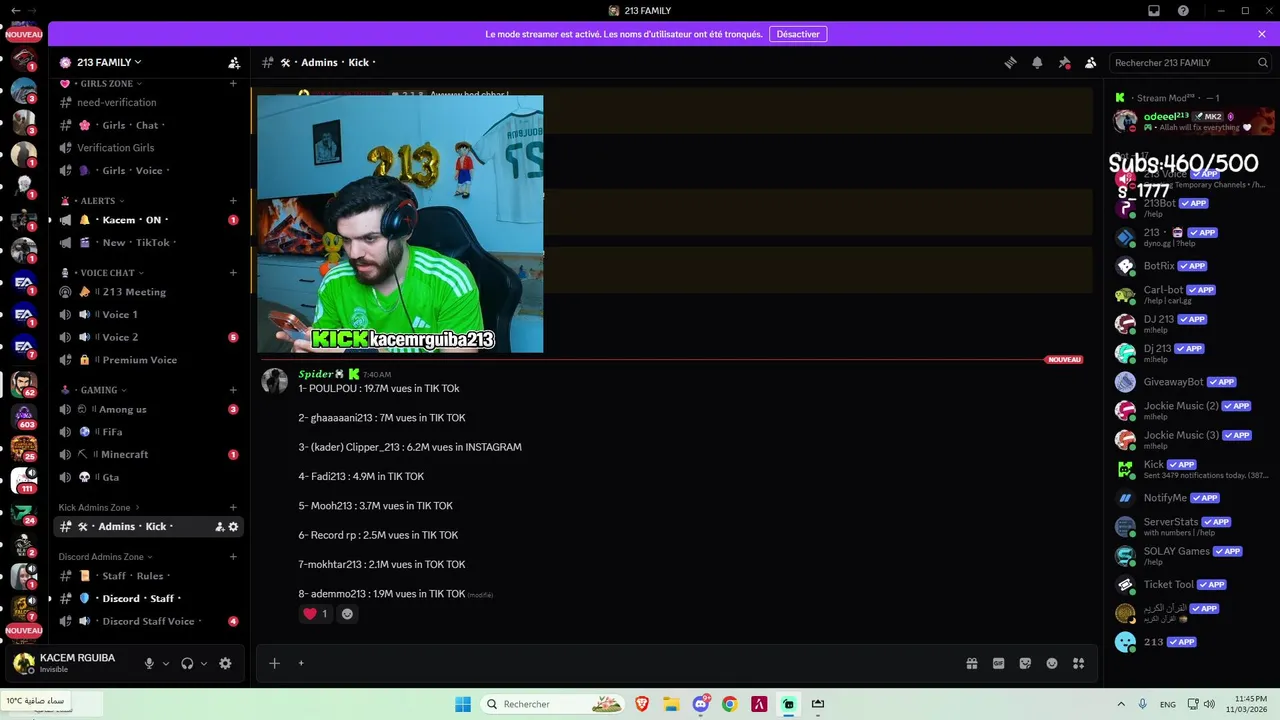The width and height of the screenshot is (1280, 720).
Task: Collapse Kick Admins Zone category
Action: (99, 508)
